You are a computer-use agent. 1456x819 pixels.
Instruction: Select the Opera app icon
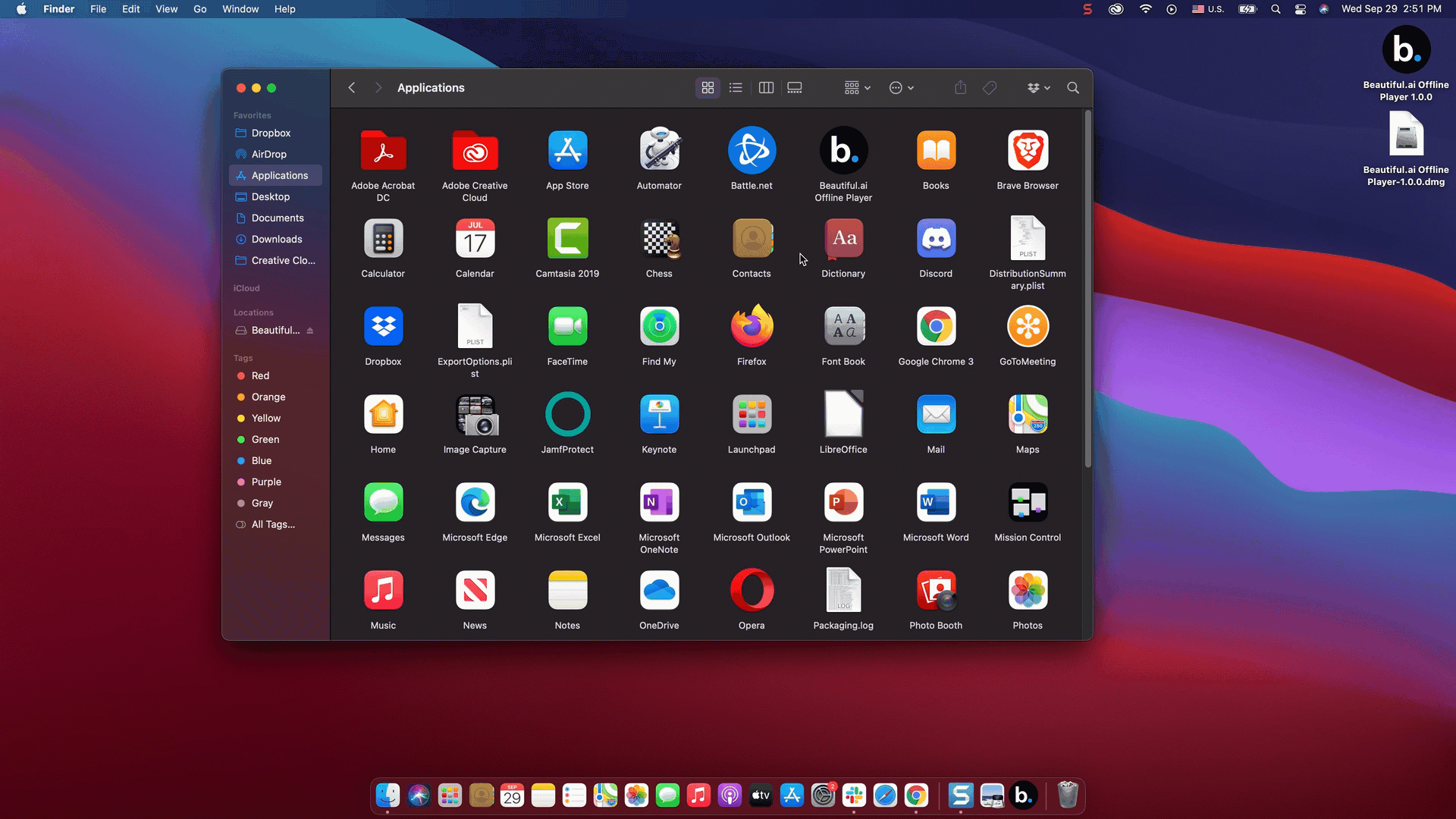pyautogui.click(x=752, y=590)
